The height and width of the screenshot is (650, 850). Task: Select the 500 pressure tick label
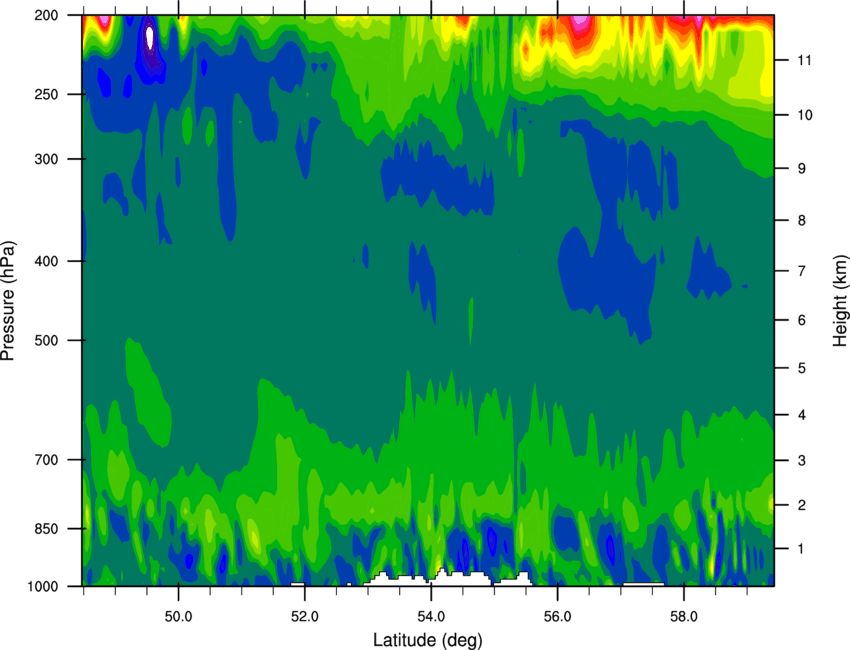(46, 340)
